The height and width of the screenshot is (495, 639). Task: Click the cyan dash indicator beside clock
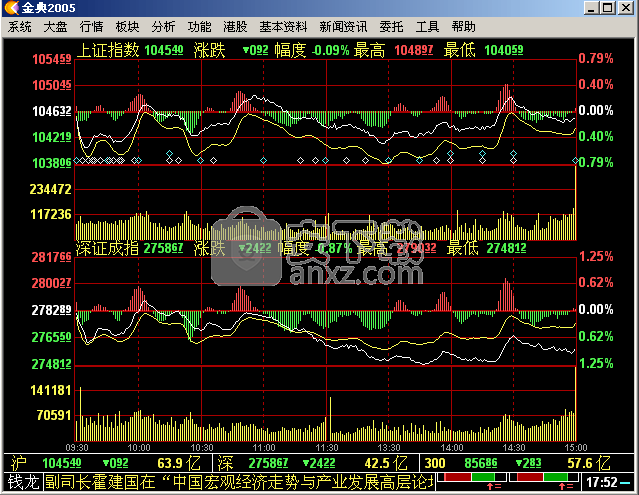tap(625, 483)
